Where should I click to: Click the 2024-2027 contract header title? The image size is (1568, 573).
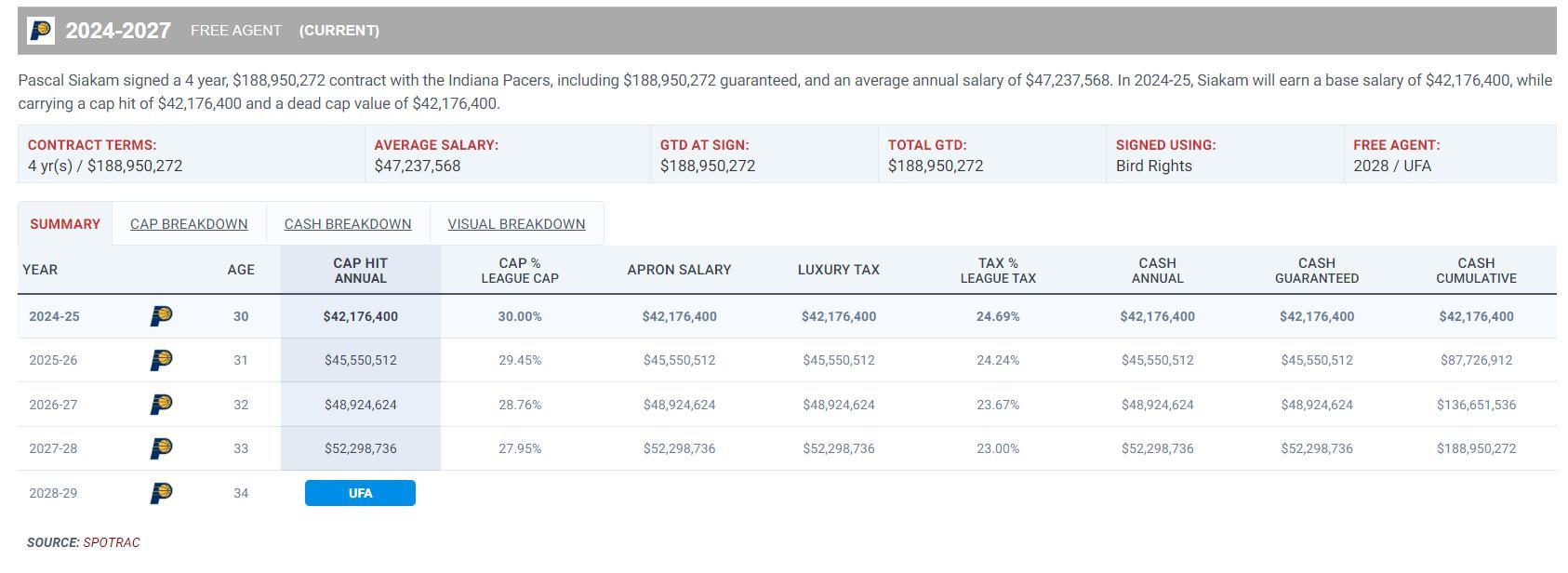[118, 31]
